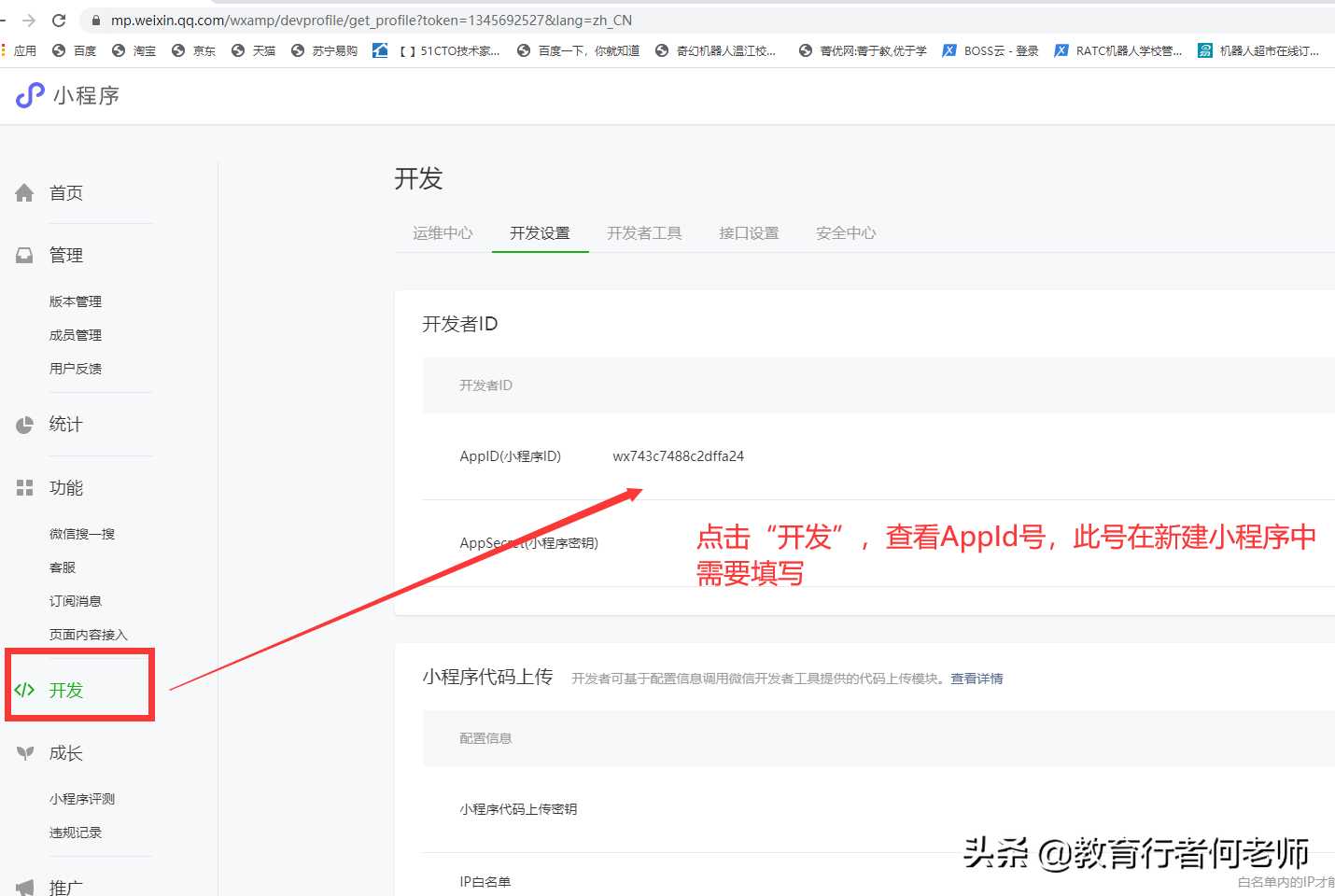Open 成员管理 in the sidebar
The image size is (1335, 896).
pos(76,335)
